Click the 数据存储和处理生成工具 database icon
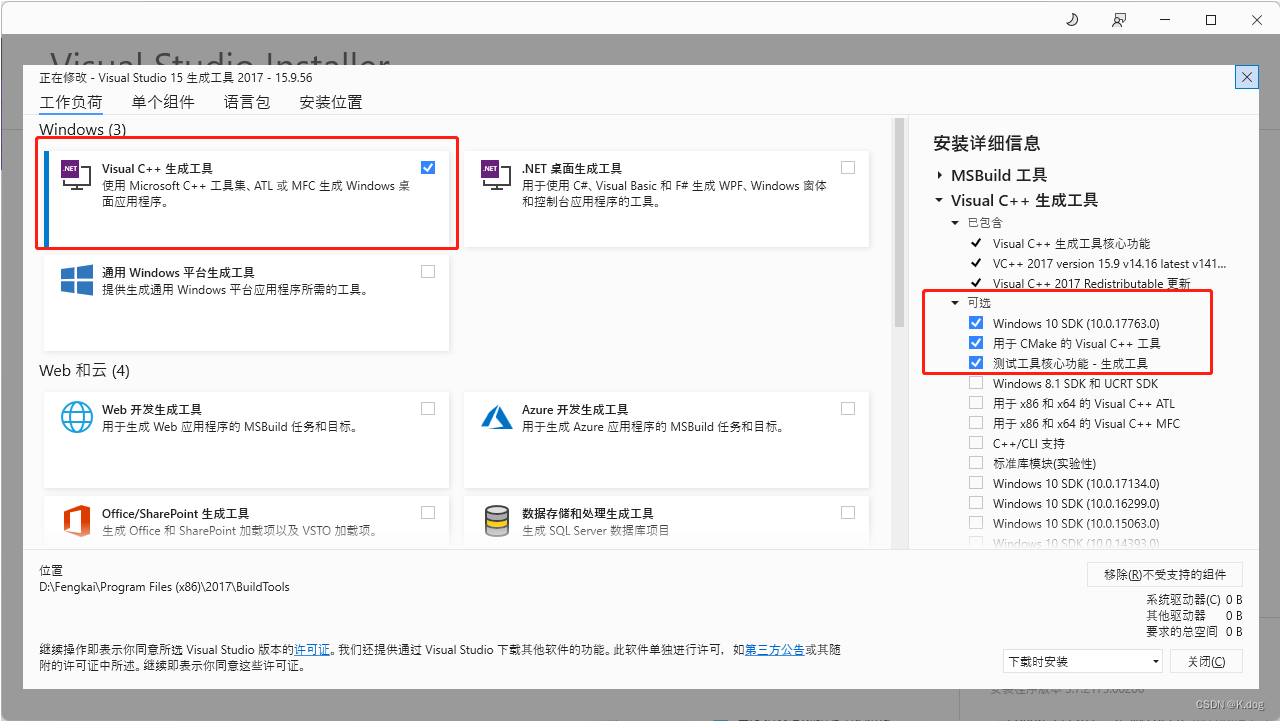 pyautogui.click(x=497, y=521)
